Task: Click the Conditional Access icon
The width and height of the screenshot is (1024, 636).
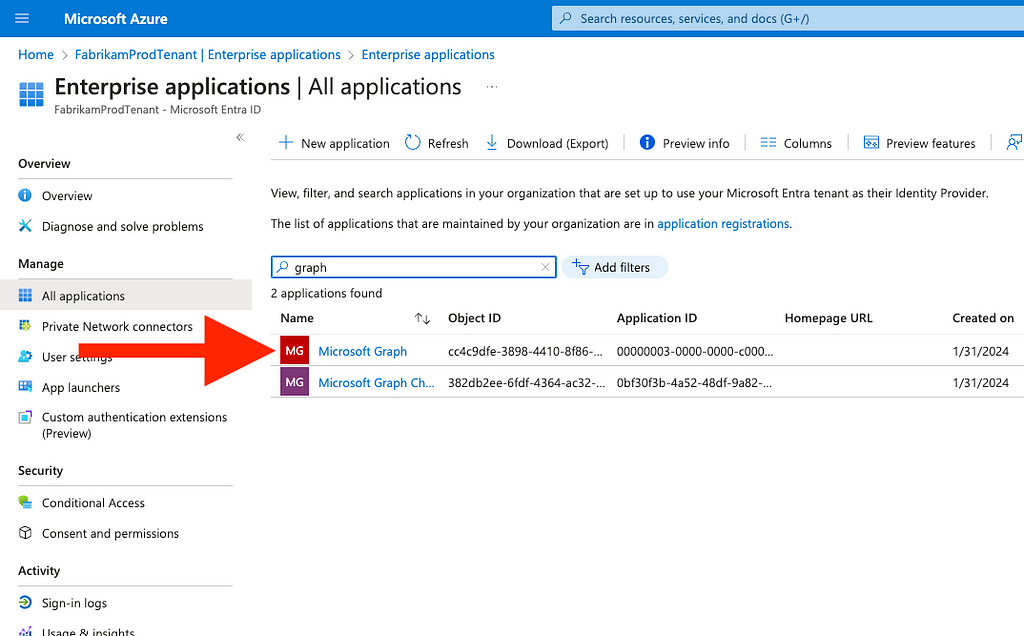Action: coord(25,502)
